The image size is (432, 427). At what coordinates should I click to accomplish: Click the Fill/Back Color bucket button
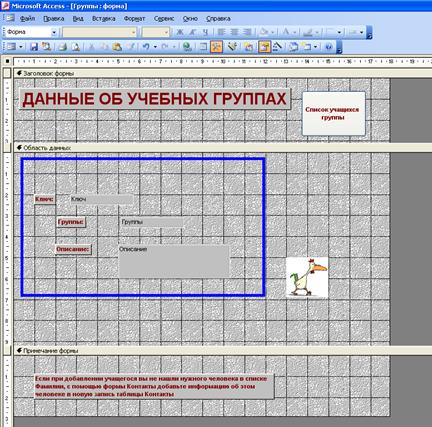tap(264, 32)
